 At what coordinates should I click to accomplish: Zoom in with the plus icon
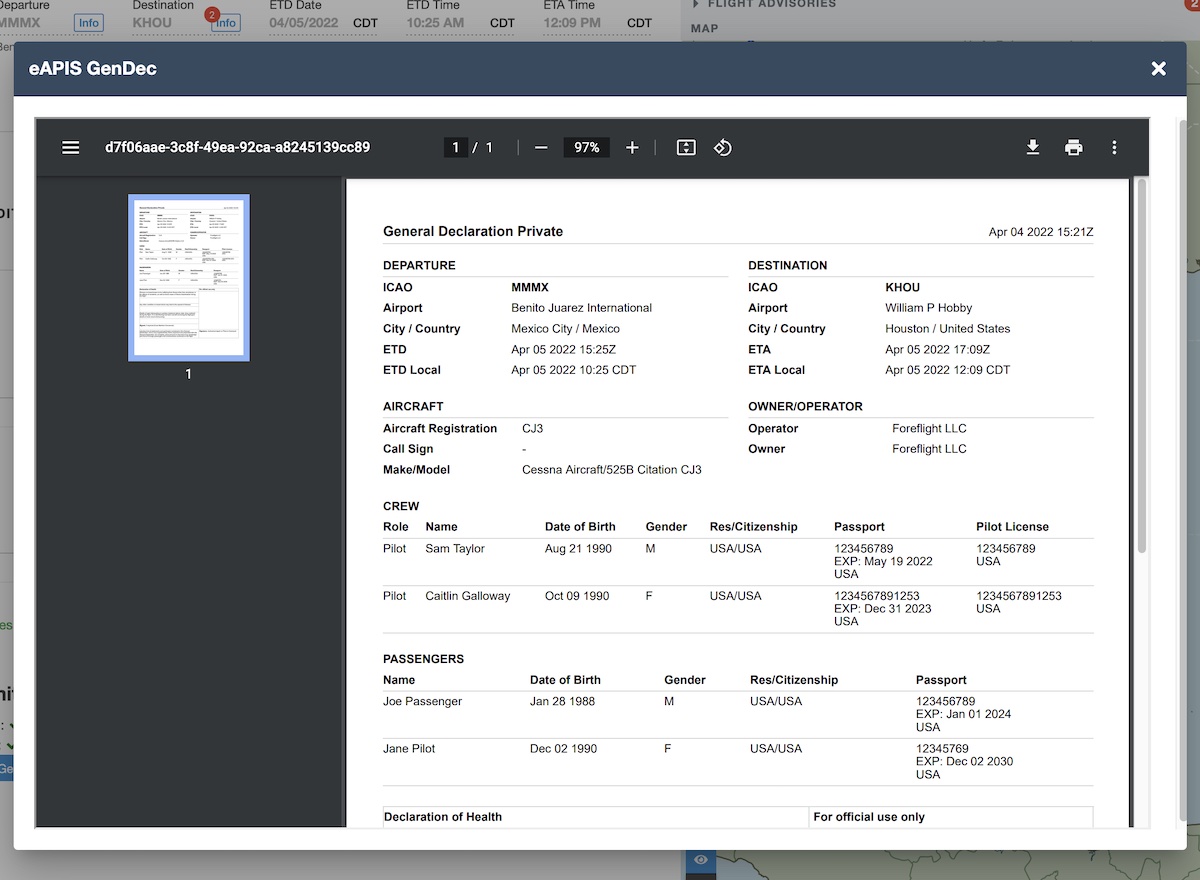pos(632,147)
